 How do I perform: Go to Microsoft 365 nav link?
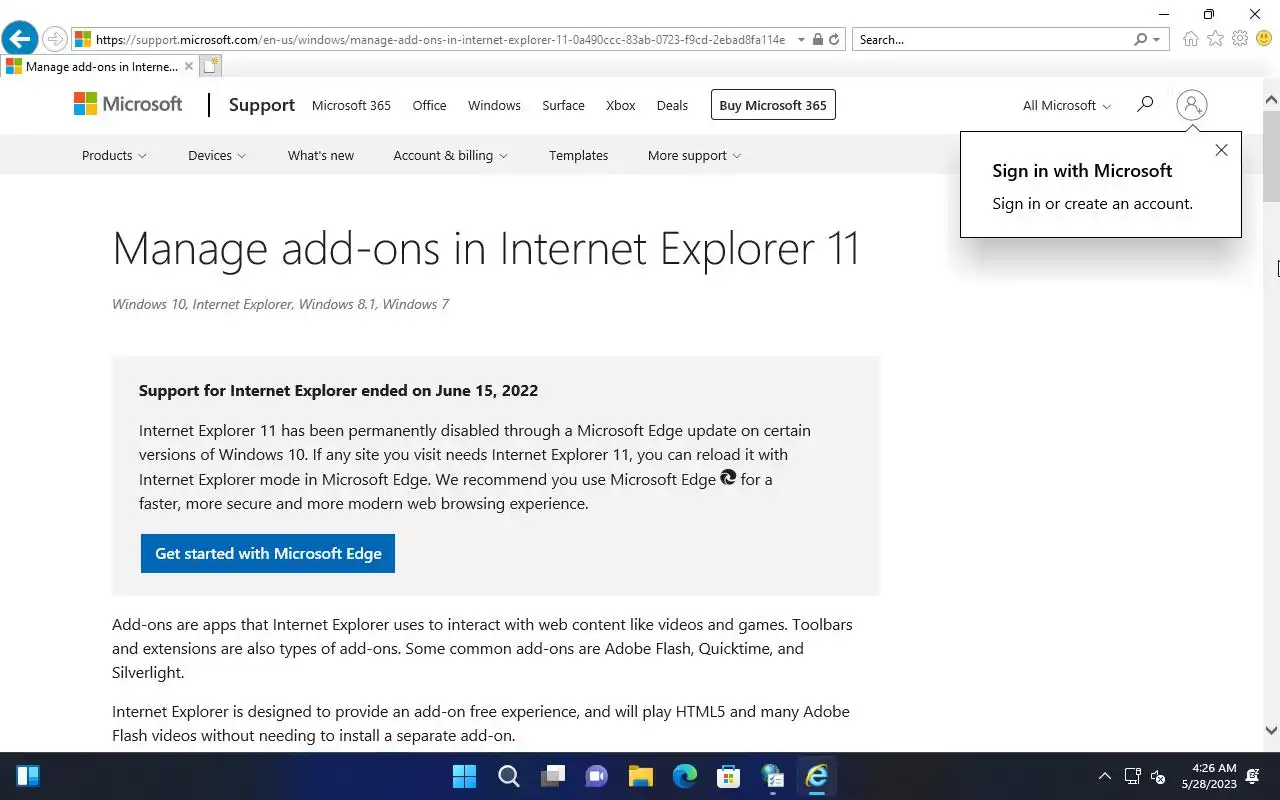coord(351,105)
